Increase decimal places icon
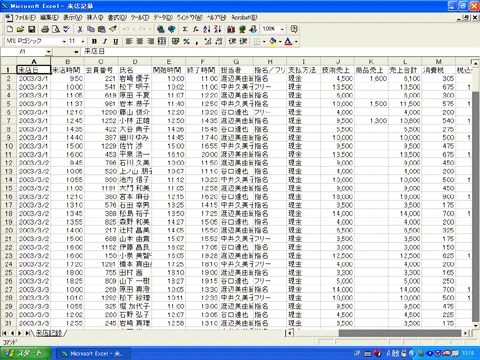 coord(208,41)
